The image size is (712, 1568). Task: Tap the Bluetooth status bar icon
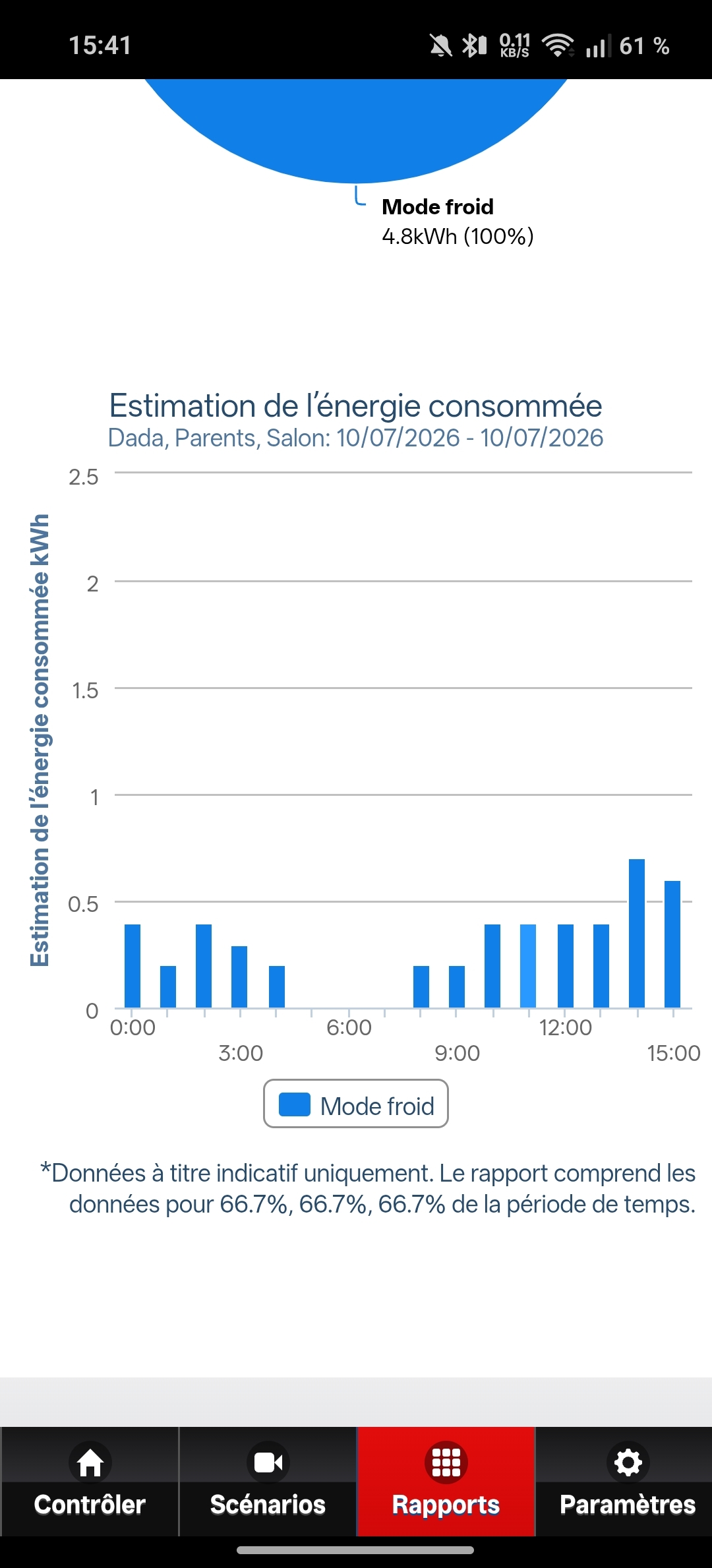tap(474, 45)
